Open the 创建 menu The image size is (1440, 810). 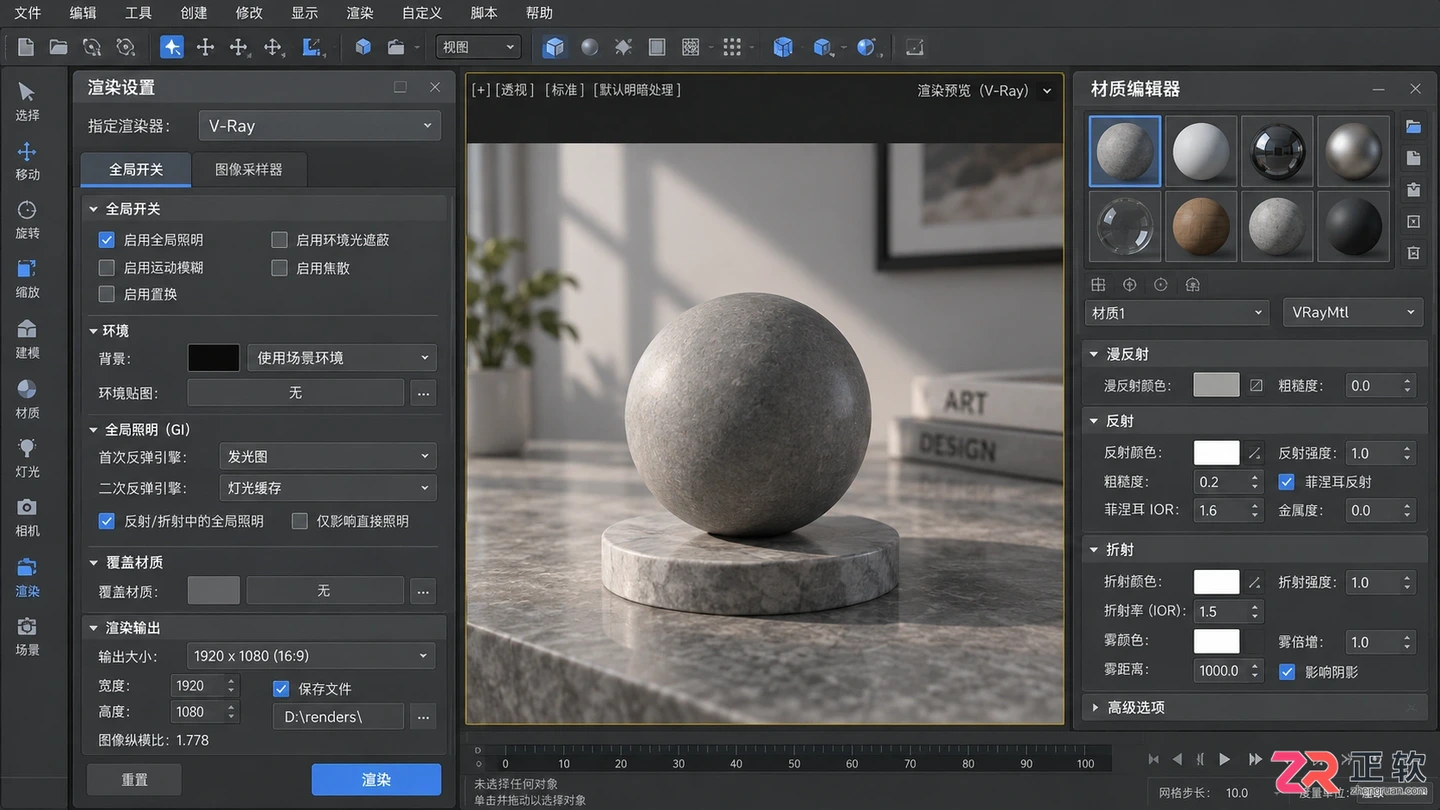[194, 13]
